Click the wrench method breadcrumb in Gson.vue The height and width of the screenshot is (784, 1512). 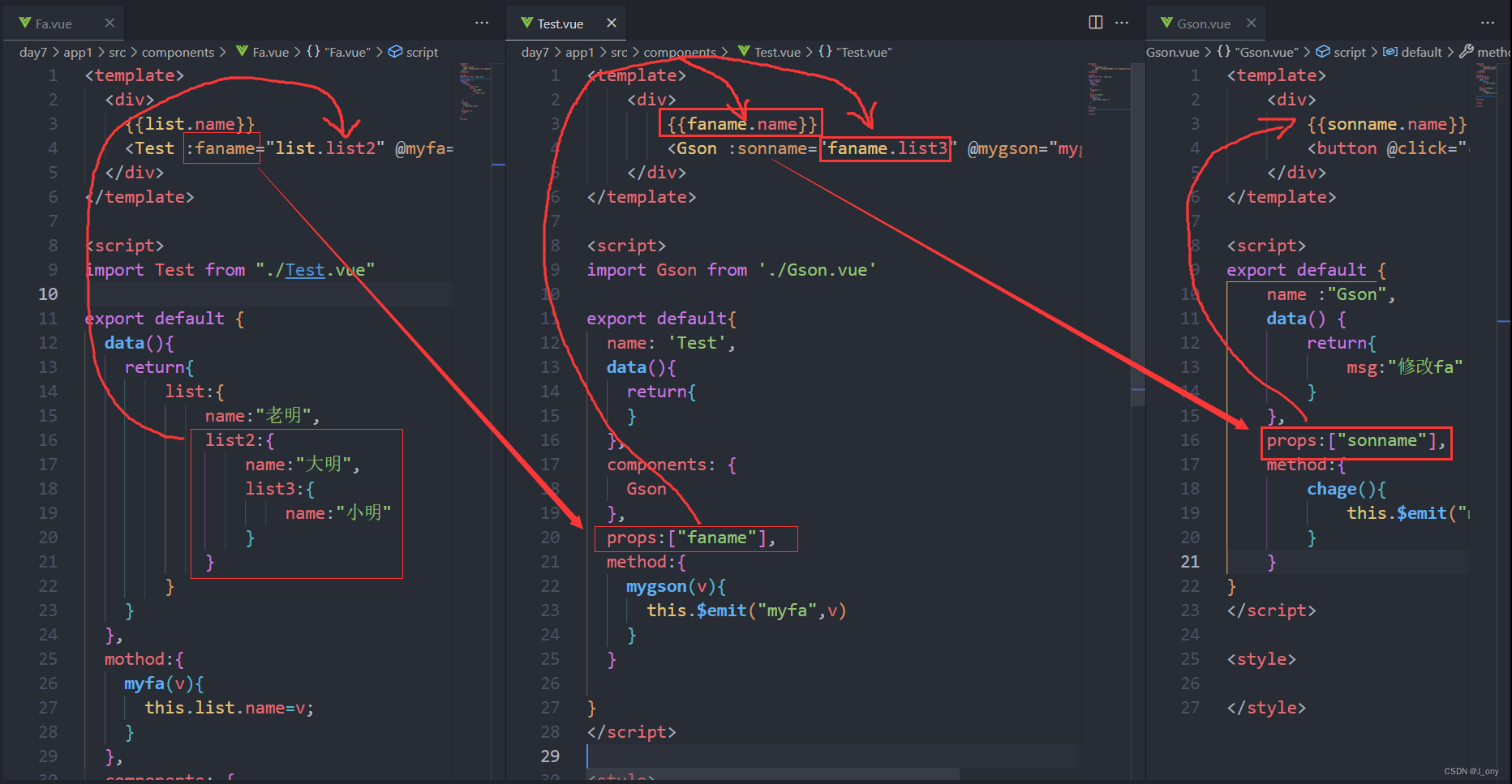click(1484, 52)
